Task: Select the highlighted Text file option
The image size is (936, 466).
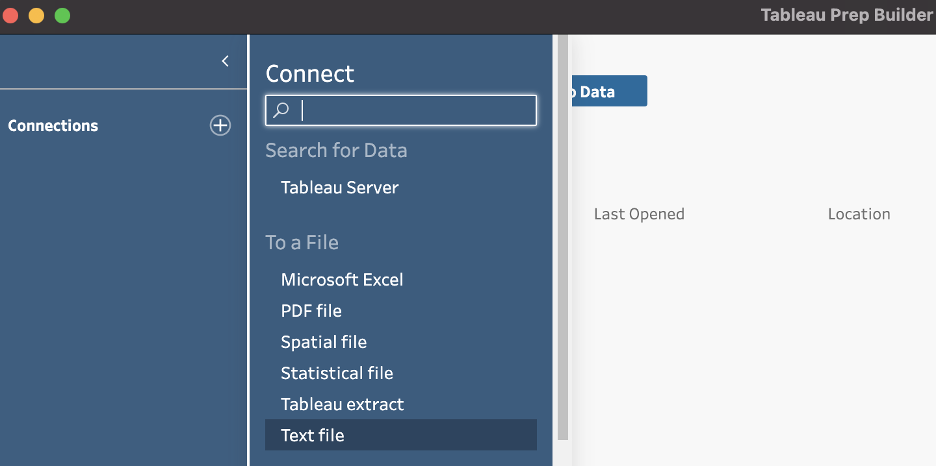Action: (313, 435)
